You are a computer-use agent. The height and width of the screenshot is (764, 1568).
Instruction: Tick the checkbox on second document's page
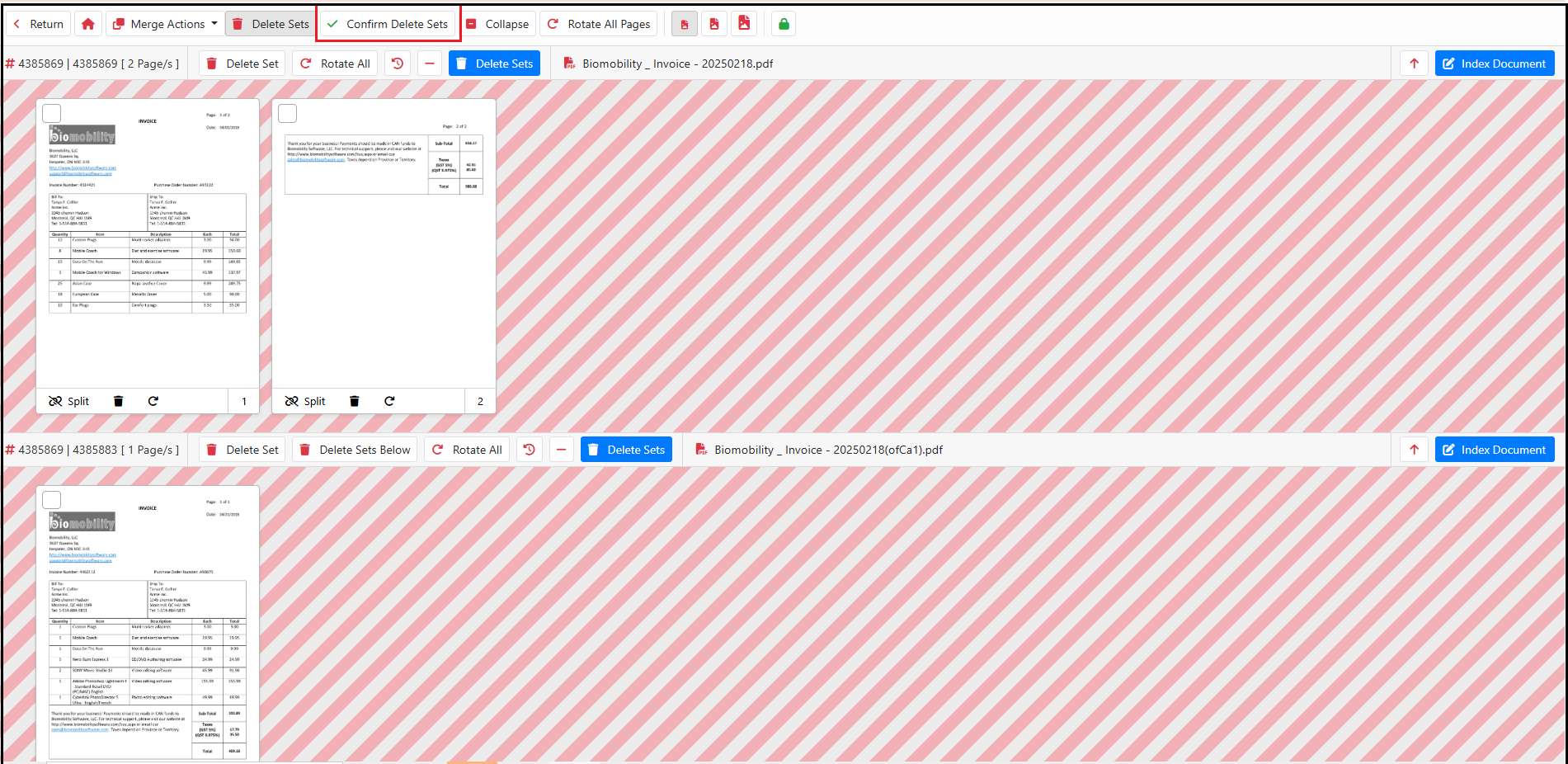[52, 500]
